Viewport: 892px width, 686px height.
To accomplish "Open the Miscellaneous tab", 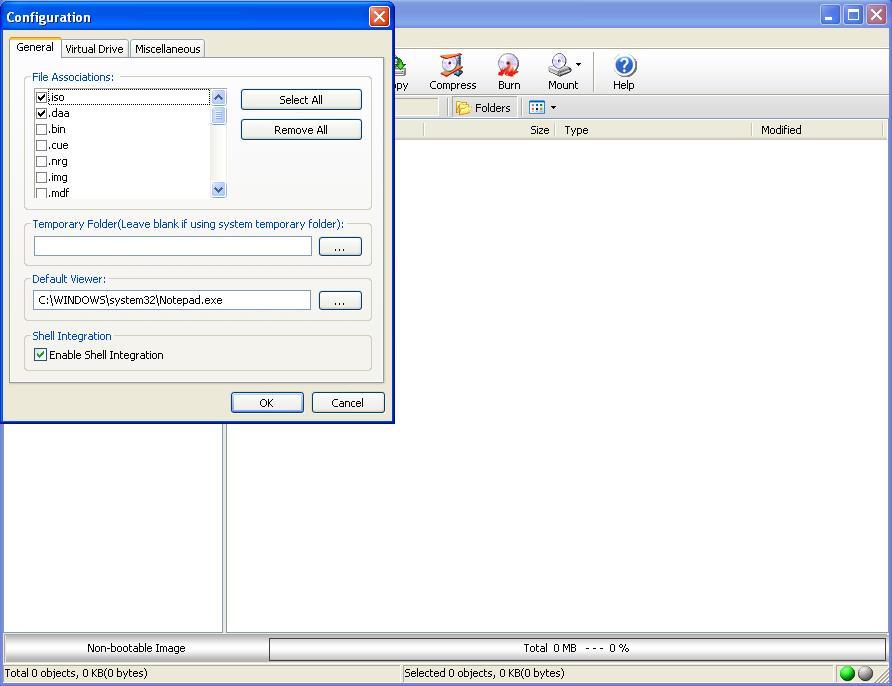I will point(166,48).
